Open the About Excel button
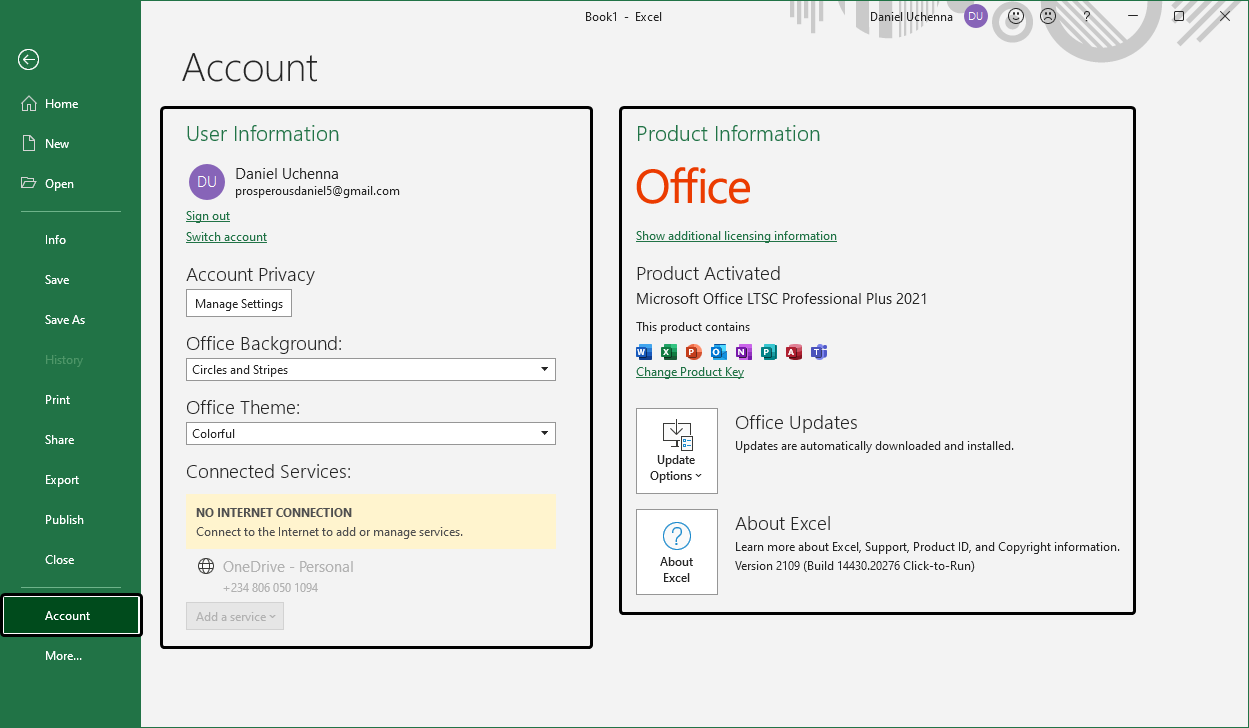This screenshot has height=728, width=1249. (677, 552)
